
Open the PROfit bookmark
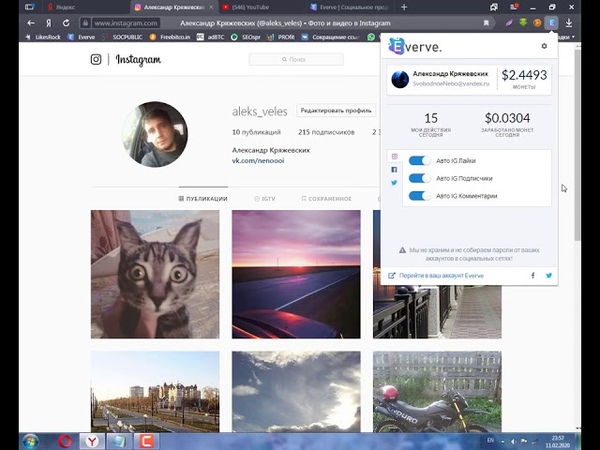(281, 37)
